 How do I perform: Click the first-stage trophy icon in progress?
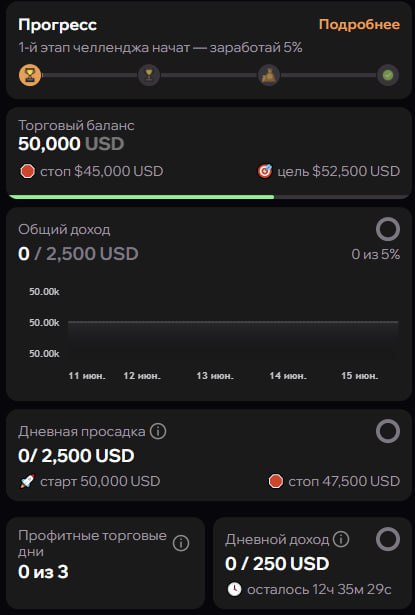30,75
